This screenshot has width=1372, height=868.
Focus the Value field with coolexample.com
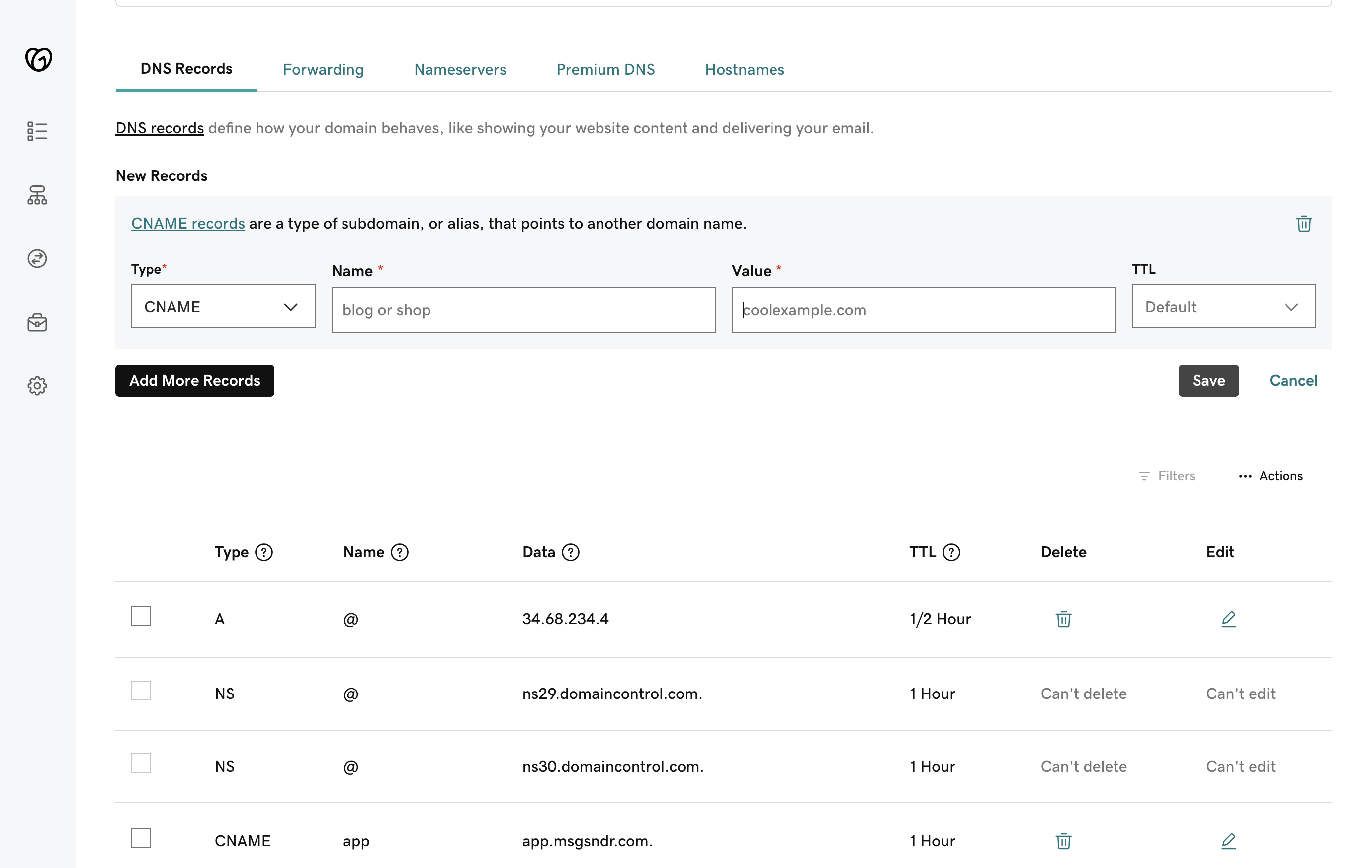coord(923,310)
